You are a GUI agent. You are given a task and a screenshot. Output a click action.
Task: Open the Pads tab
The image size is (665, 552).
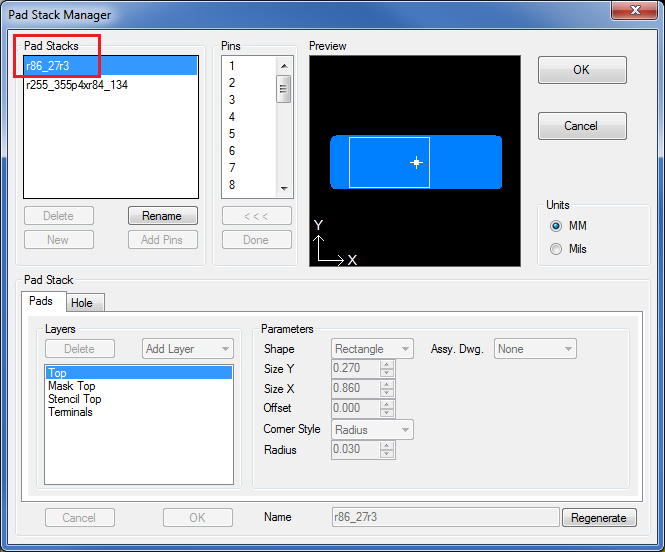[x=41, y=301]
